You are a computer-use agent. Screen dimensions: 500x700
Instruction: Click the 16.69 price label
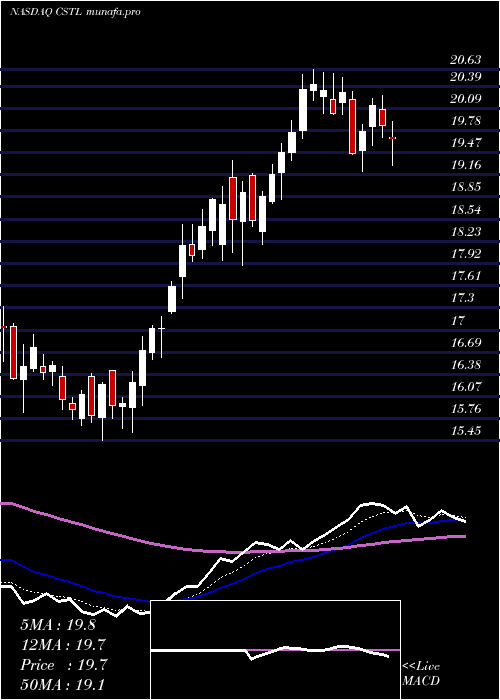tap(466, 343)
